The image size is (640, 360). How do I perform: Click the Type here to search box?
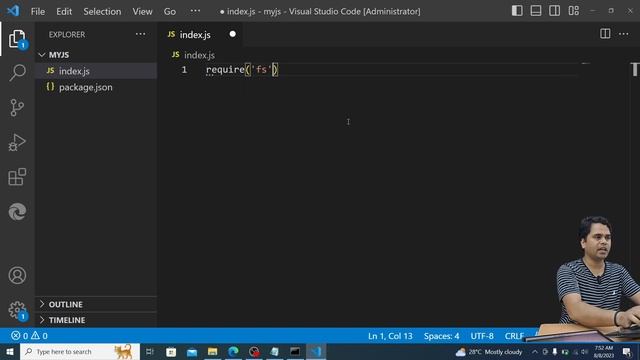[x=80, y=352]
